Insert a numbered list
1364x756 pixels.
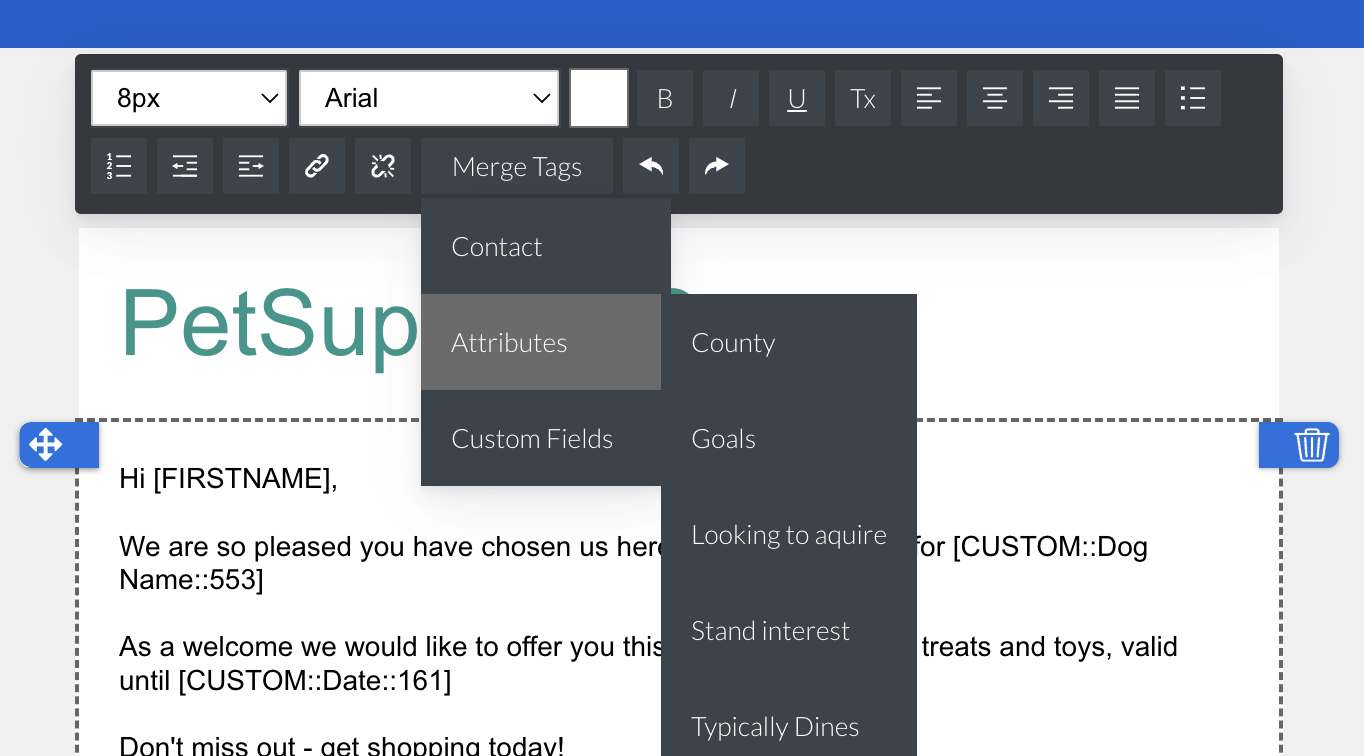[x=119, y=166]
